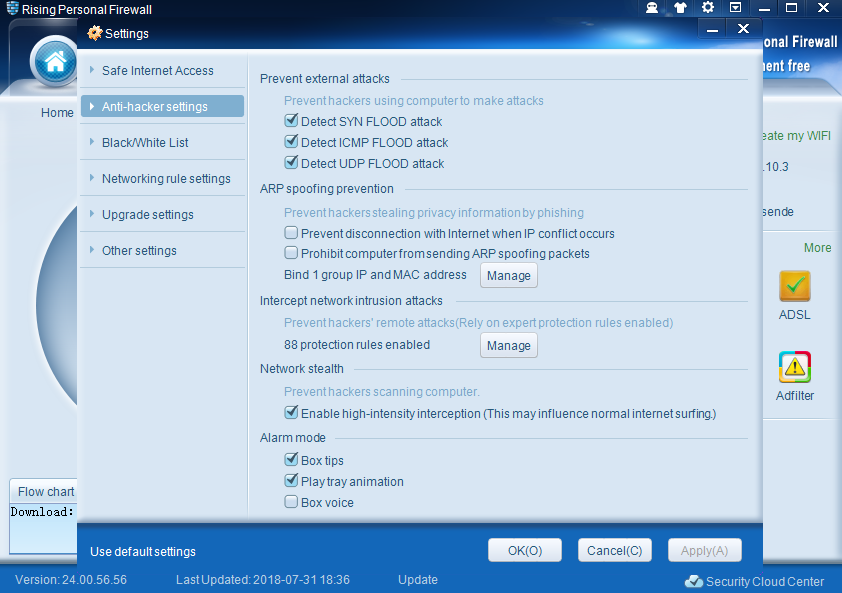The width and height of the screenshot is (842, 593).
Task: Expand arrow beside Black/White List
Action: click(x=92, y=142)
